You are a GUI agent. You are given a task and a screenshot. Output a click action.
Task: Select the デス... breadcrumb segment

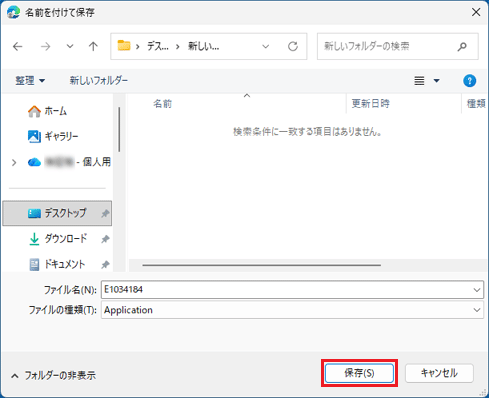tap(158, 46)
